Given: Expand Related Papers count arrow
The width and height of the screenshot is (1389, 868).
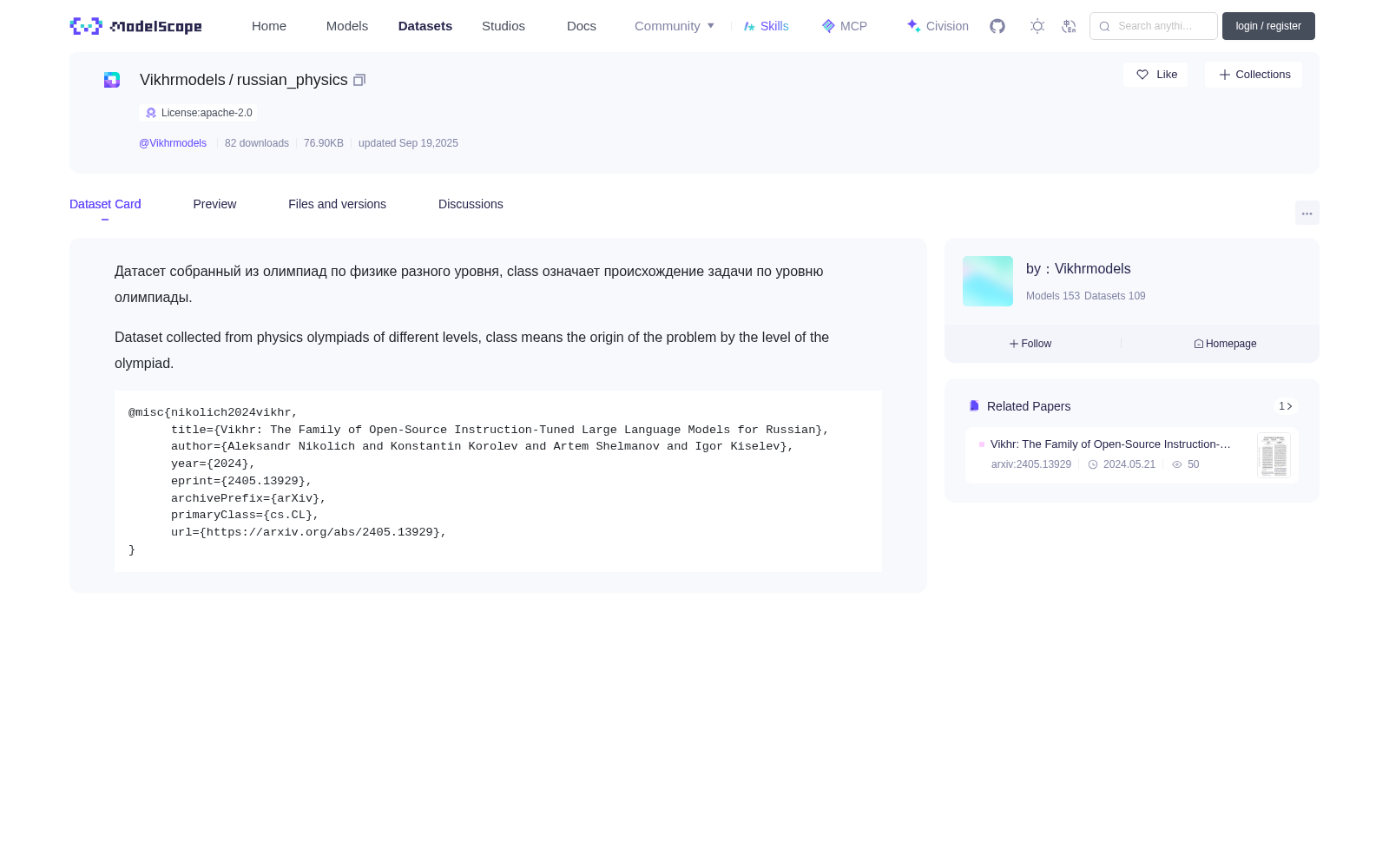Looking at the screenshot, I should coord(1286,406).
